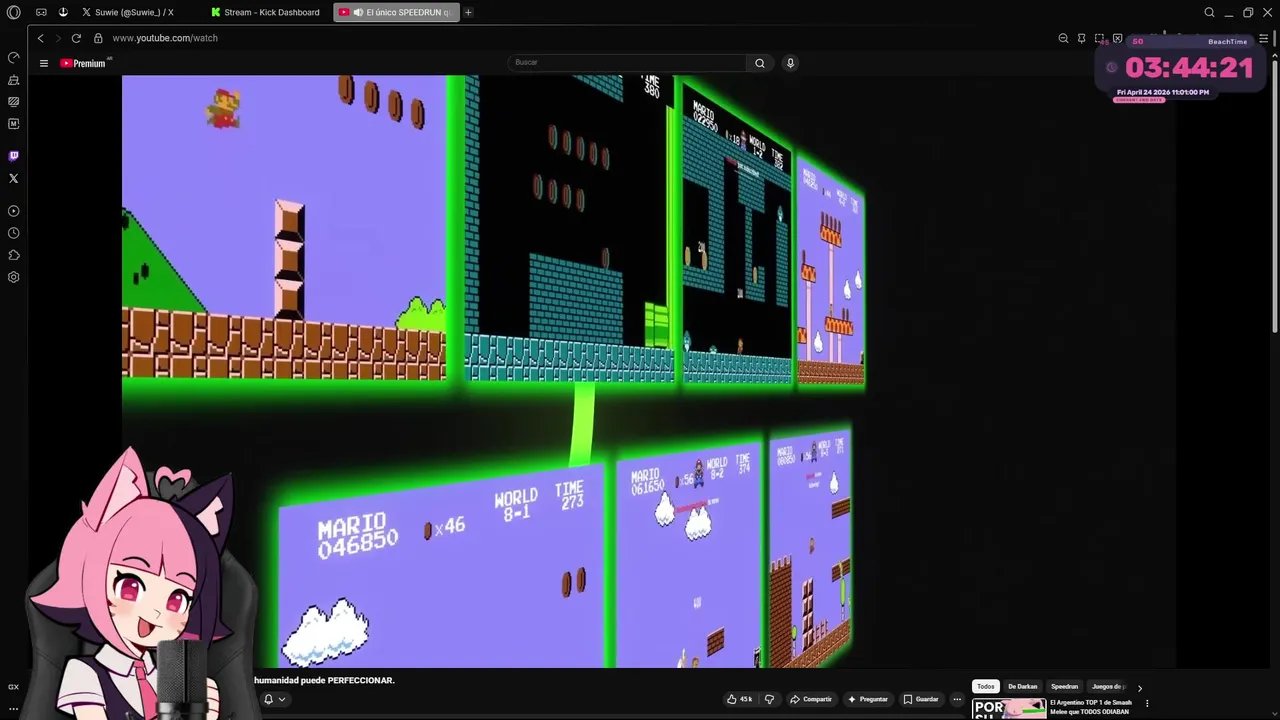Open the YouTube hamburger guide menu
Image resolution: width=1280 pixels, height=720 pixels.
point(44,63)
